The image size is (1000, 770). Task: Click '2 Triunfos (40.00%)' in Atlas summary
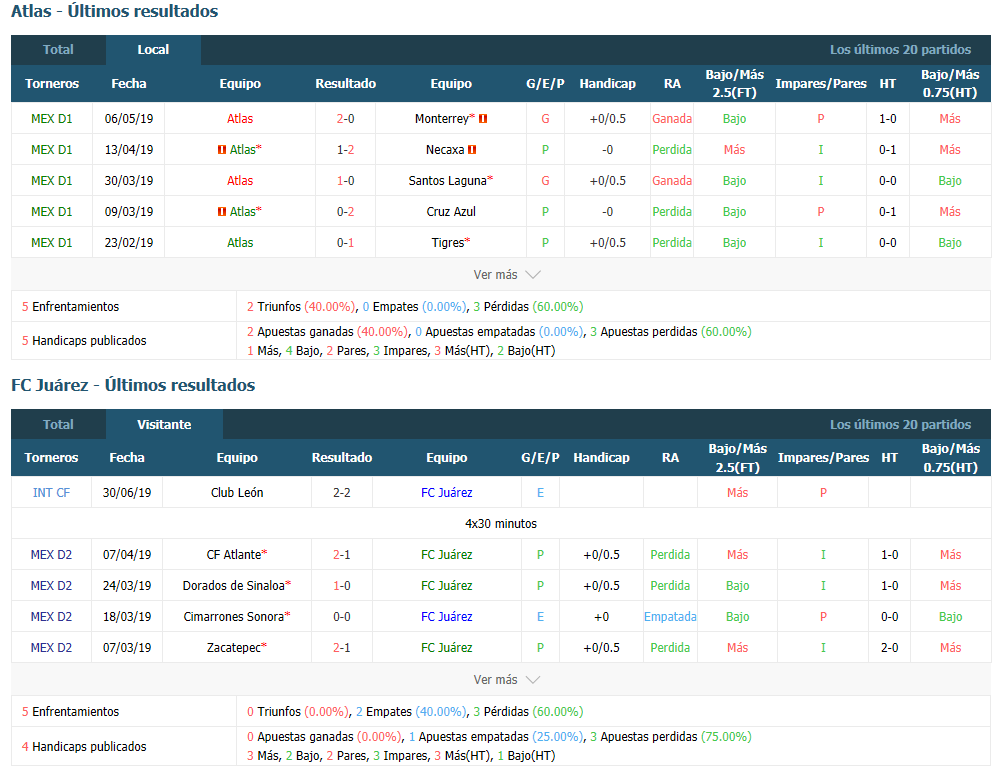tap(301, 307)
